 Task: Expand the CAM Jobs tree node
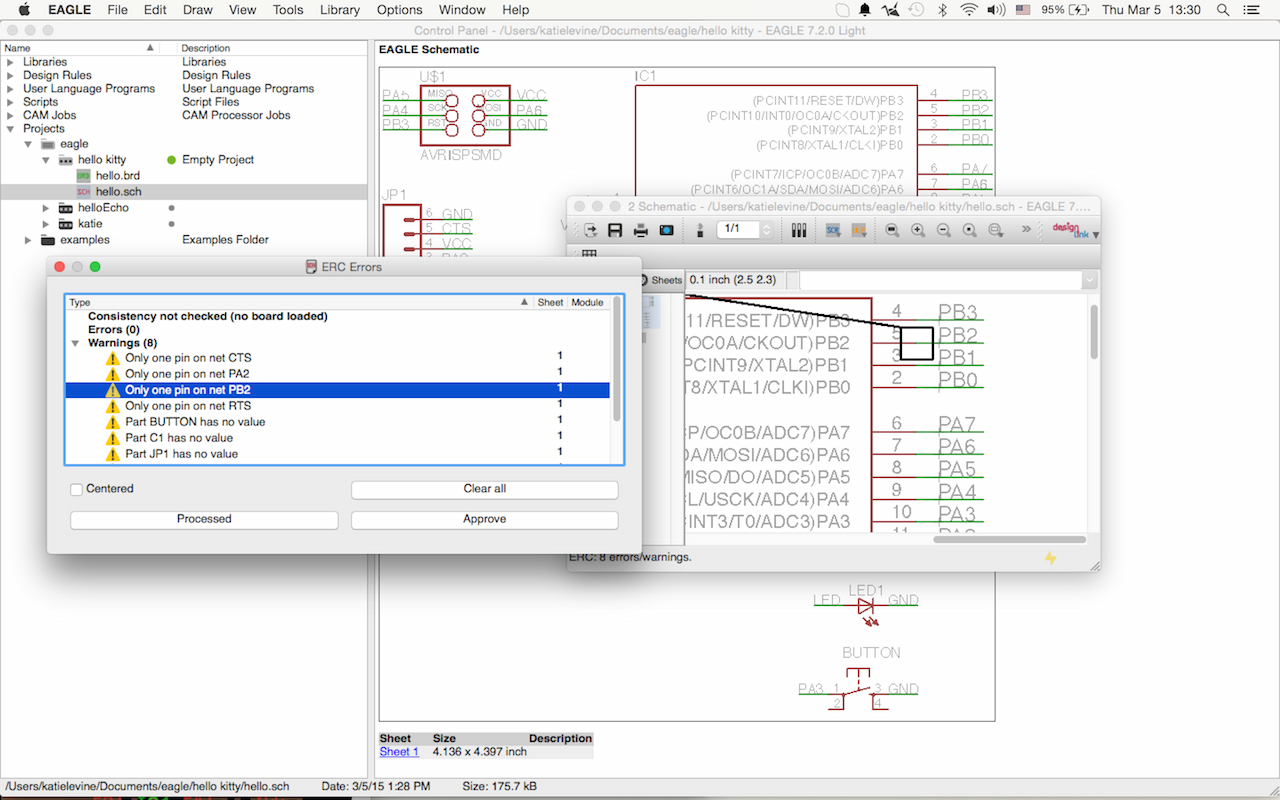click(x=11, y=115)
